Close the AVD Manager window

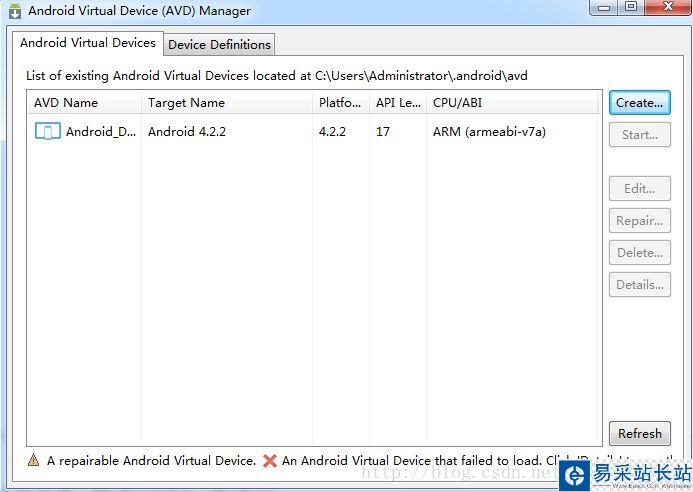(x=668, y=7)
